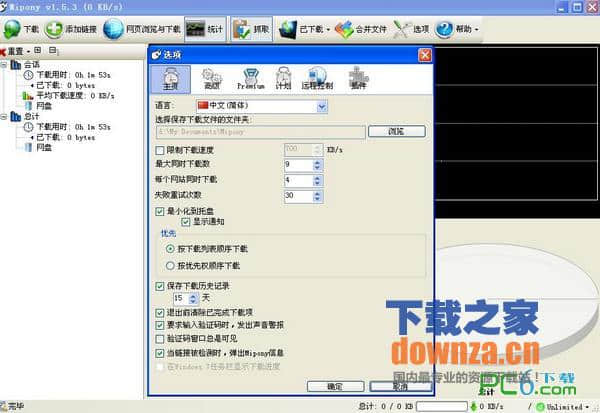The image size is (600, 413).
Task: Click the 下载 download toolbar icon
Action: click(12, 29)
